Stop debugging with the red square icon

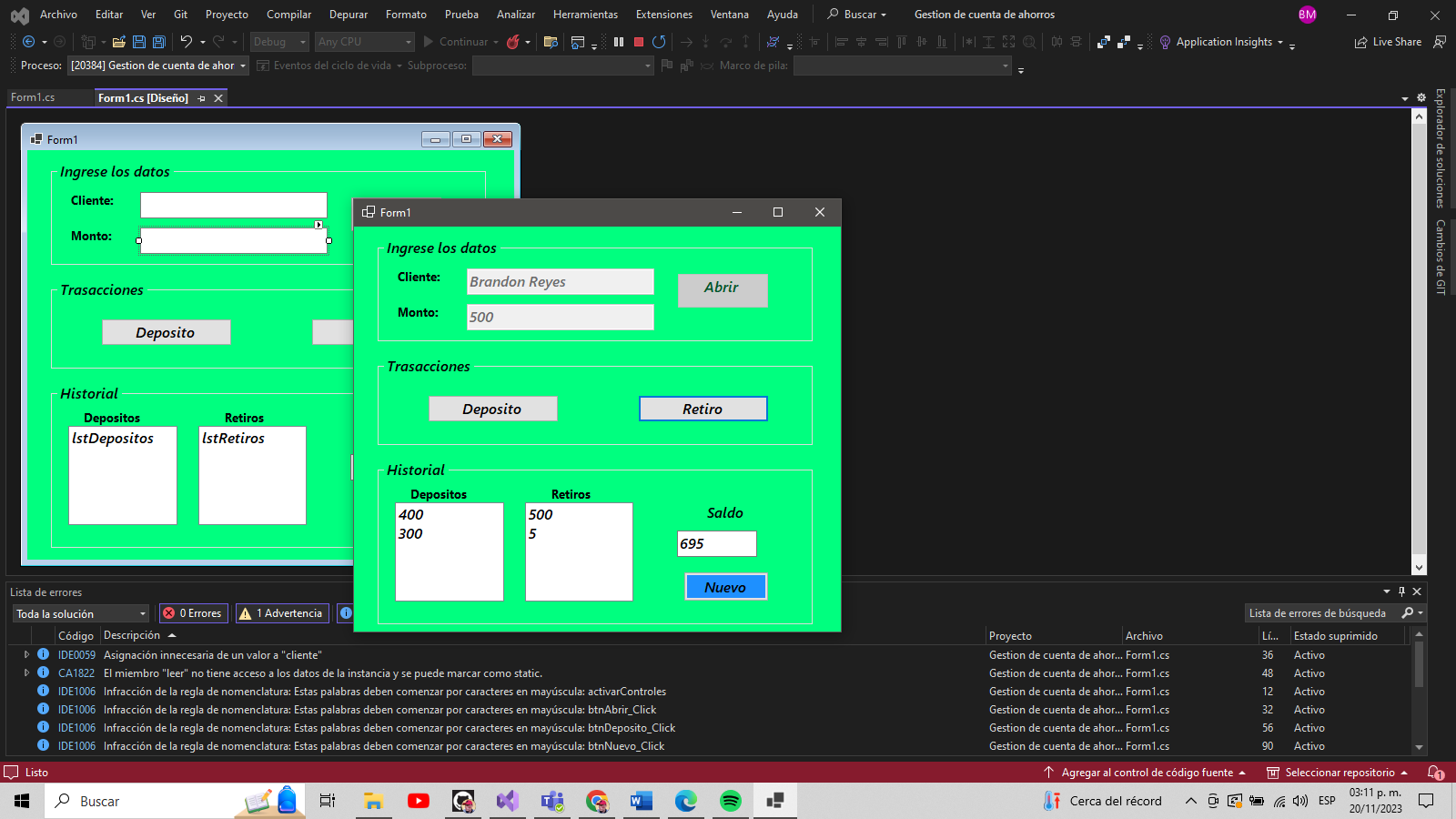pos(639,42)
